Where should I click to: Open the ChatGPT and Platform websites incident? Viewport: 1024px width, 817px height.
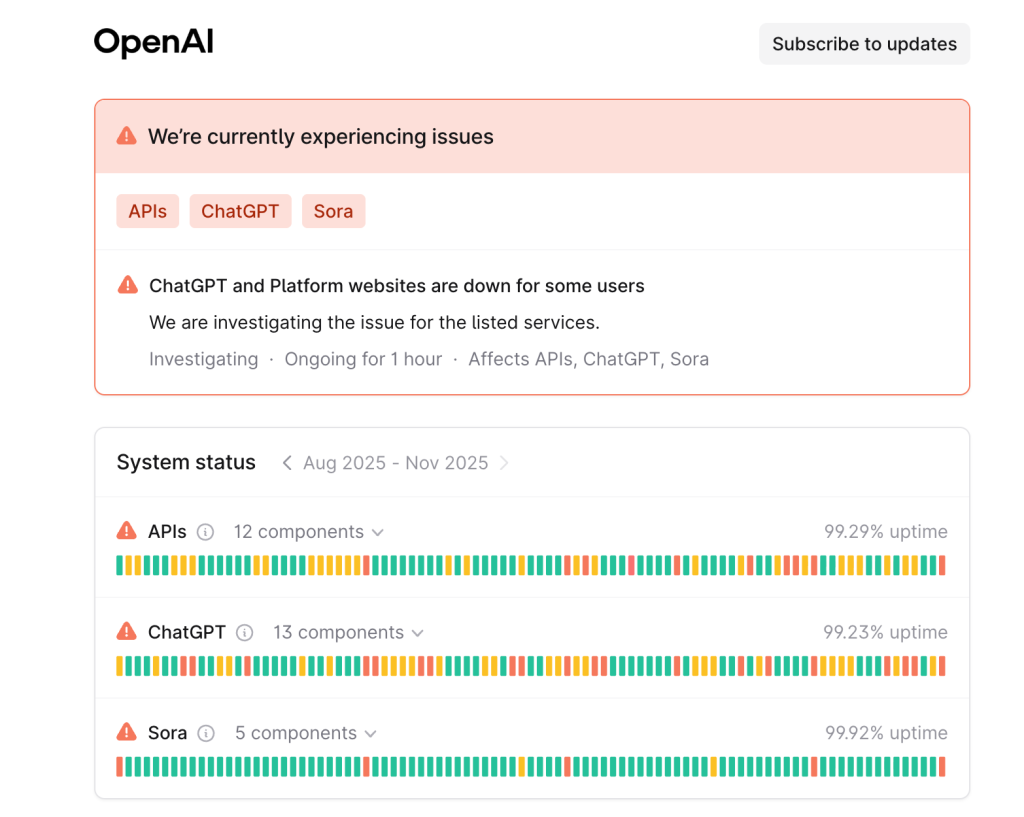396,286
